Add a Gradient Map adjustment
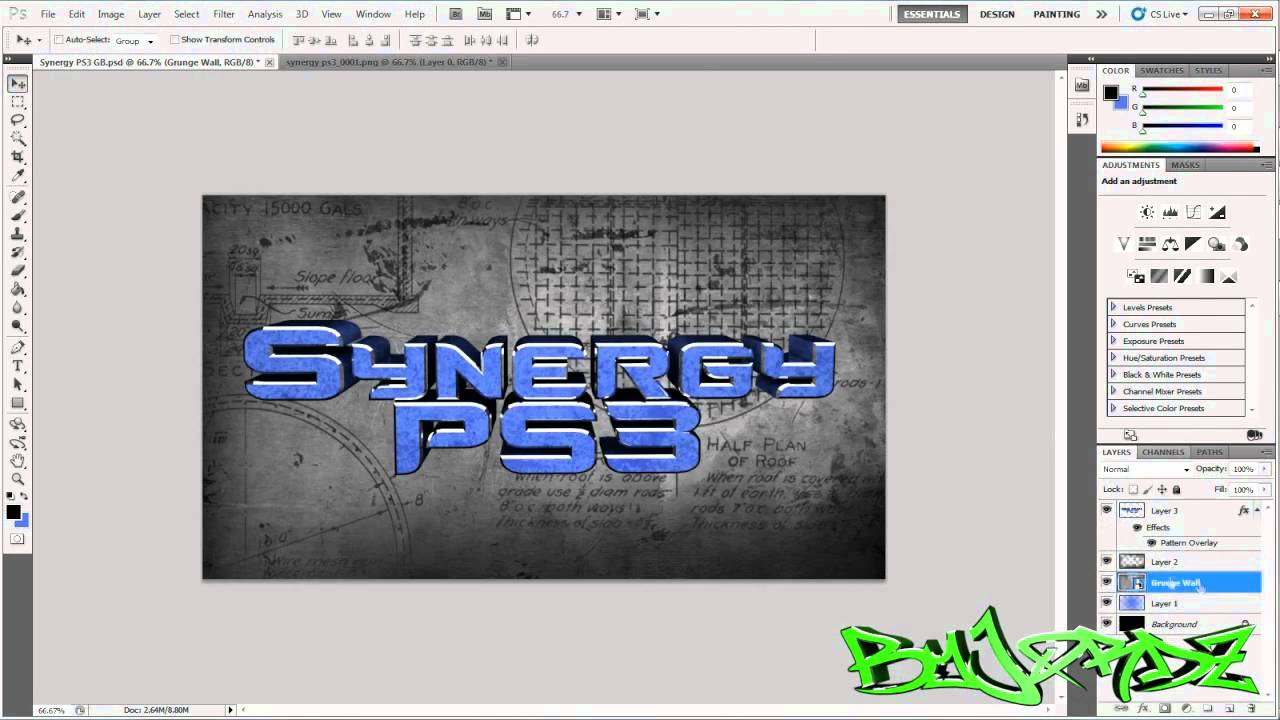This screenshot has width=1280, height=720. click(x=1207, y=276)
